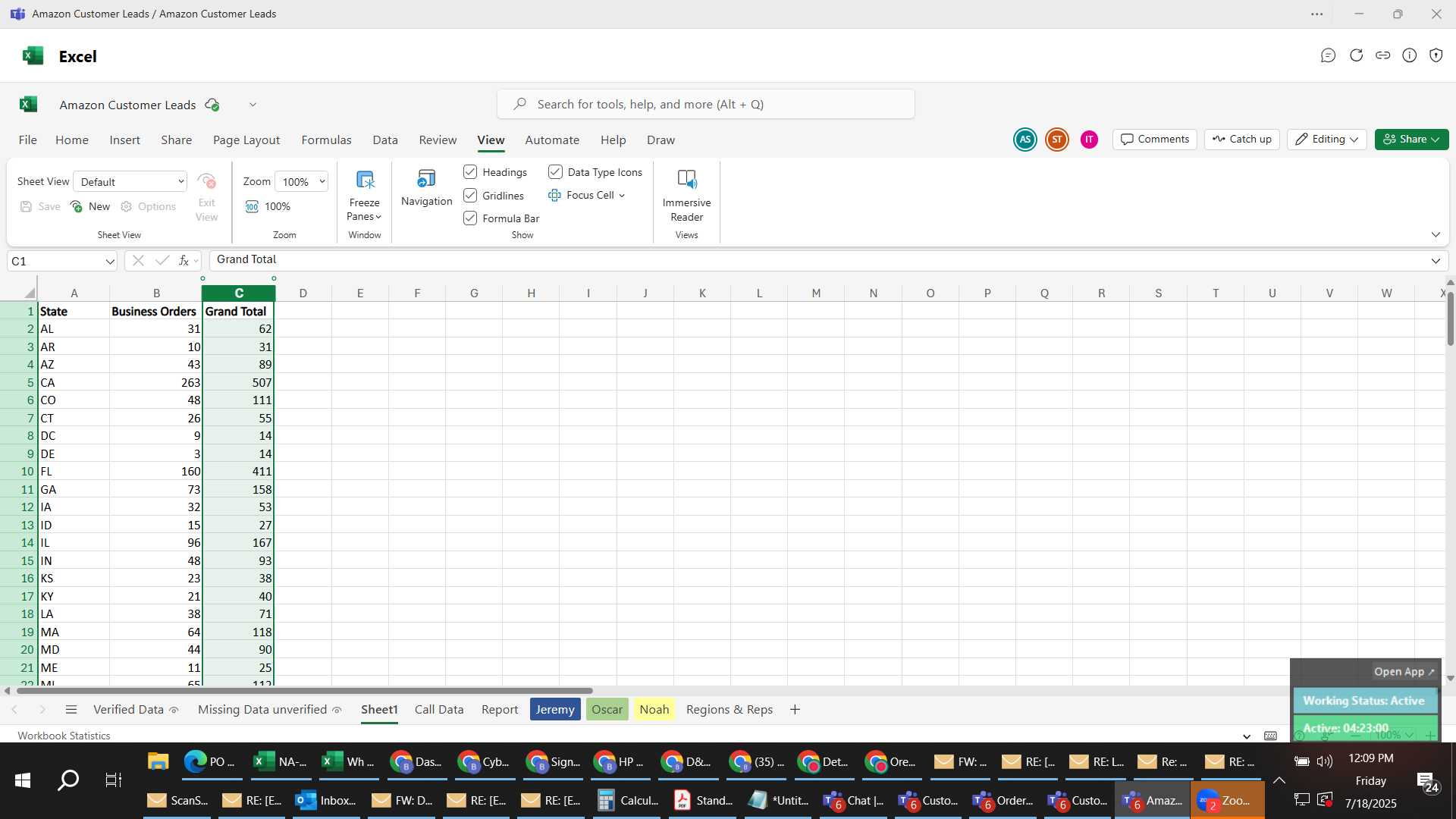Click the Focus Cell icon

coord(554,195)
